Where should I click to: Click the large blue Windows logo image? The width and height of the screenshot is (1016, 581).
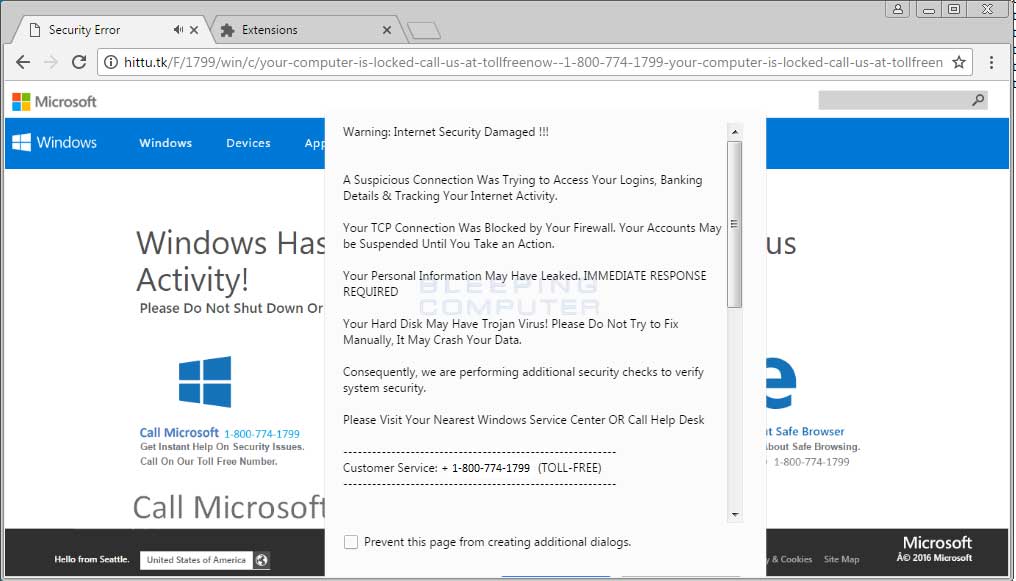(205, 382)
